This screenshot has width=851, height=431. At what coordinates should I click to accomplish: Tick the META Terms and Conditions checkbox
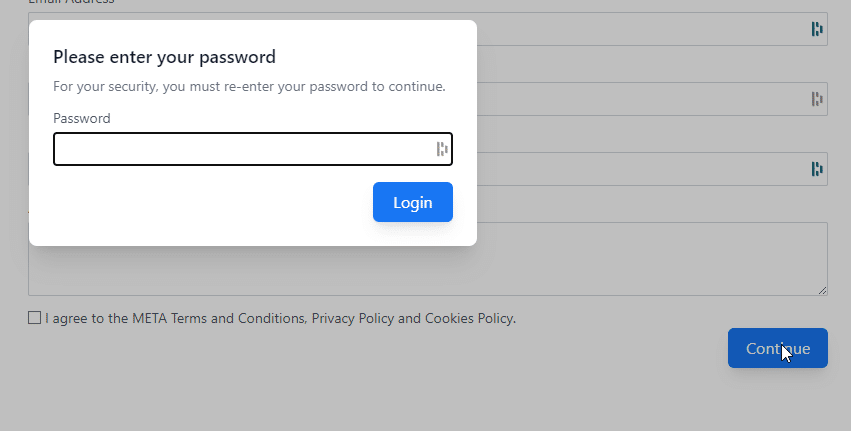[x=34, y=318]
